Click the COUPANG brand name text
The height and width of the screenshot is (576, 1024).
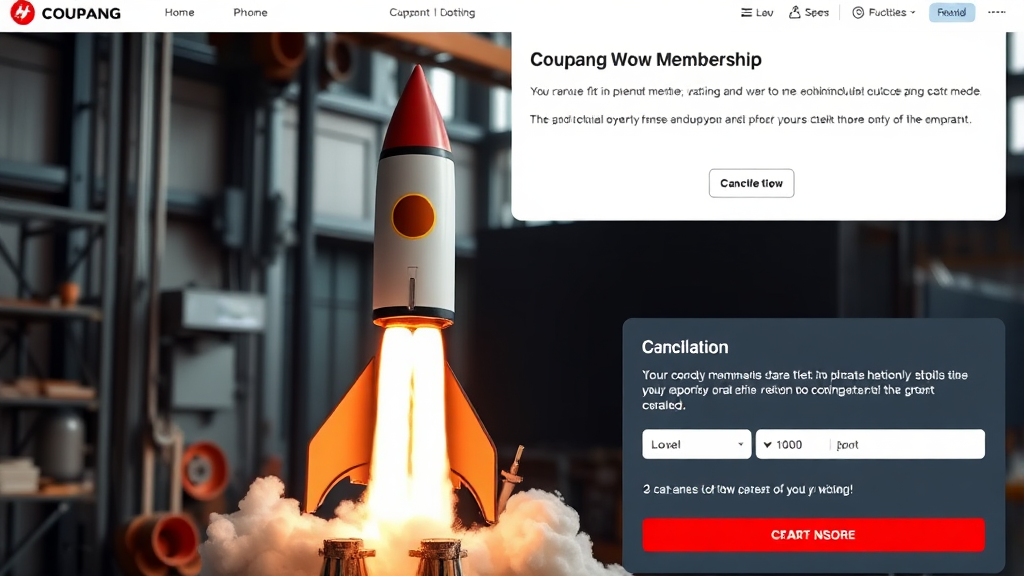click(81, 13)
